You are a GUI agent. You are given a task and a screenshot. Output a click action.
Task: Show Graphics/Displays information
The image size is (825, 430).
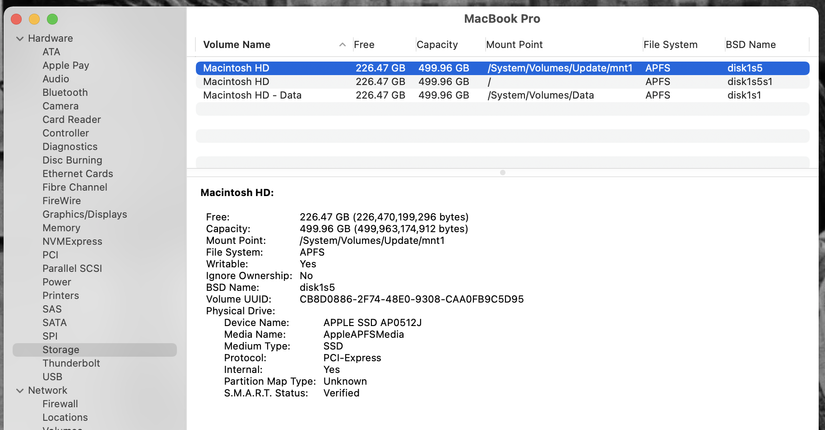click(85, 214)
